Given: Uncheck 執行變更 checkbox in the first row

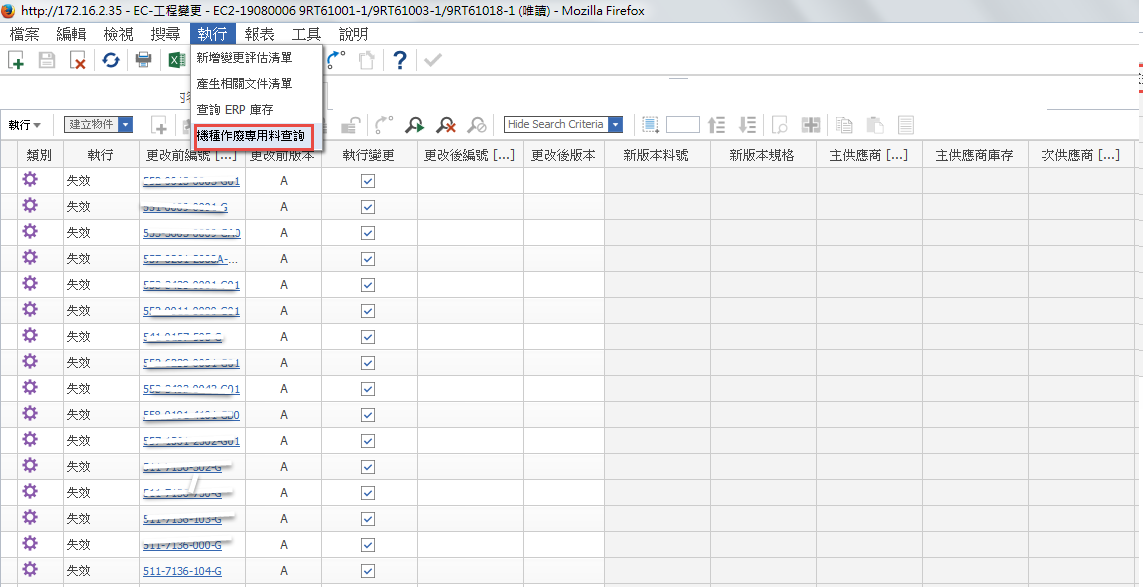Looking at the screenshot, I should [368, 181].
